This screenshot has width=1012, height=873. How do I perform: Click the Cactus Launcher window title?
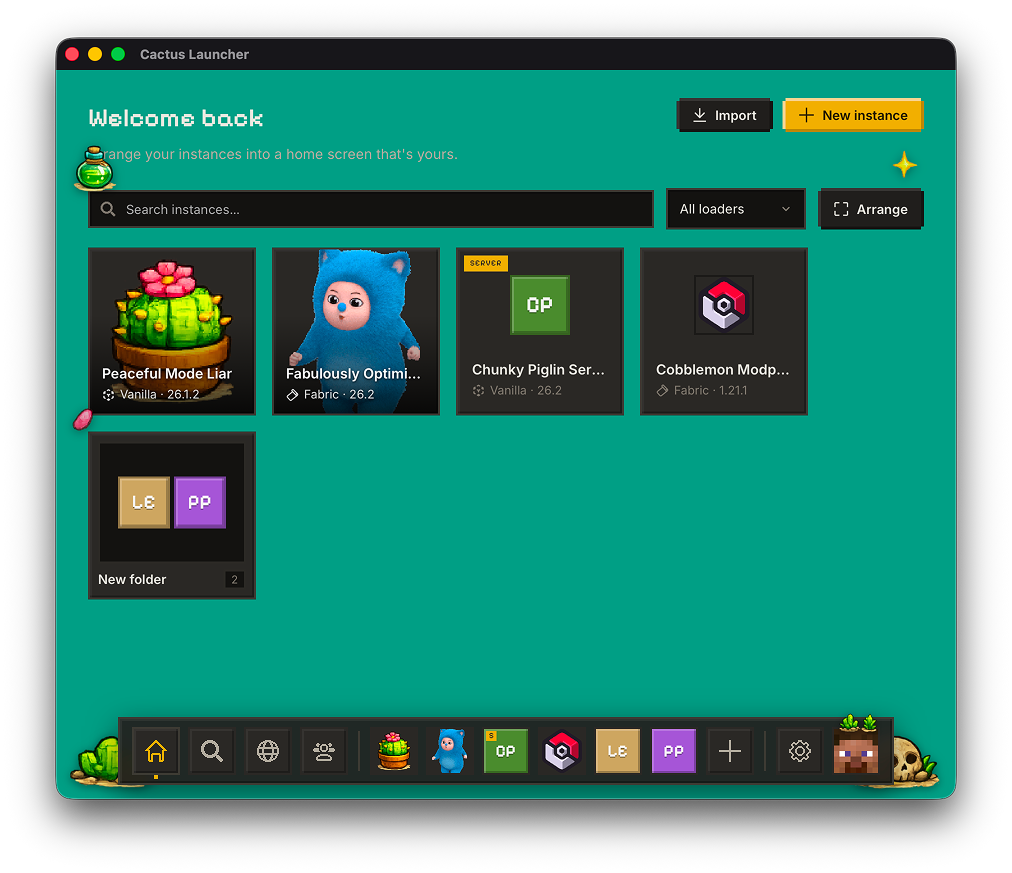(x=194, y=54)
